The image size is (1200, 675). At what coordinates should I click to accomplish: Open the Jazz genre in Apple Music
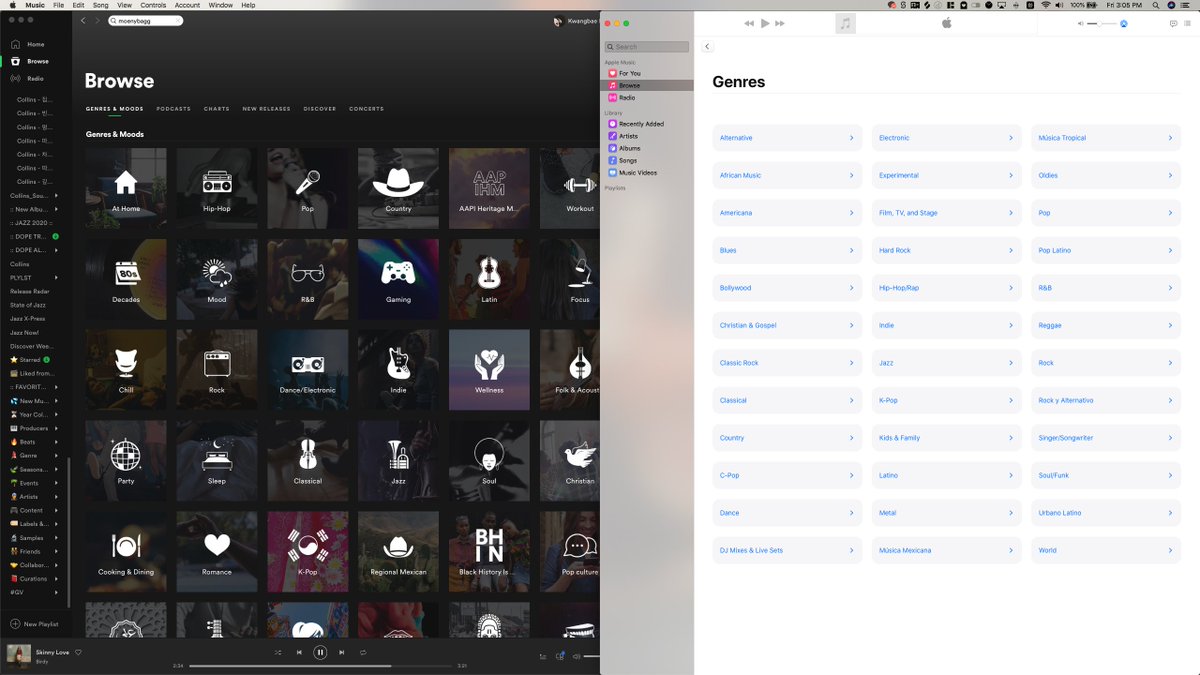pos(946,363)
